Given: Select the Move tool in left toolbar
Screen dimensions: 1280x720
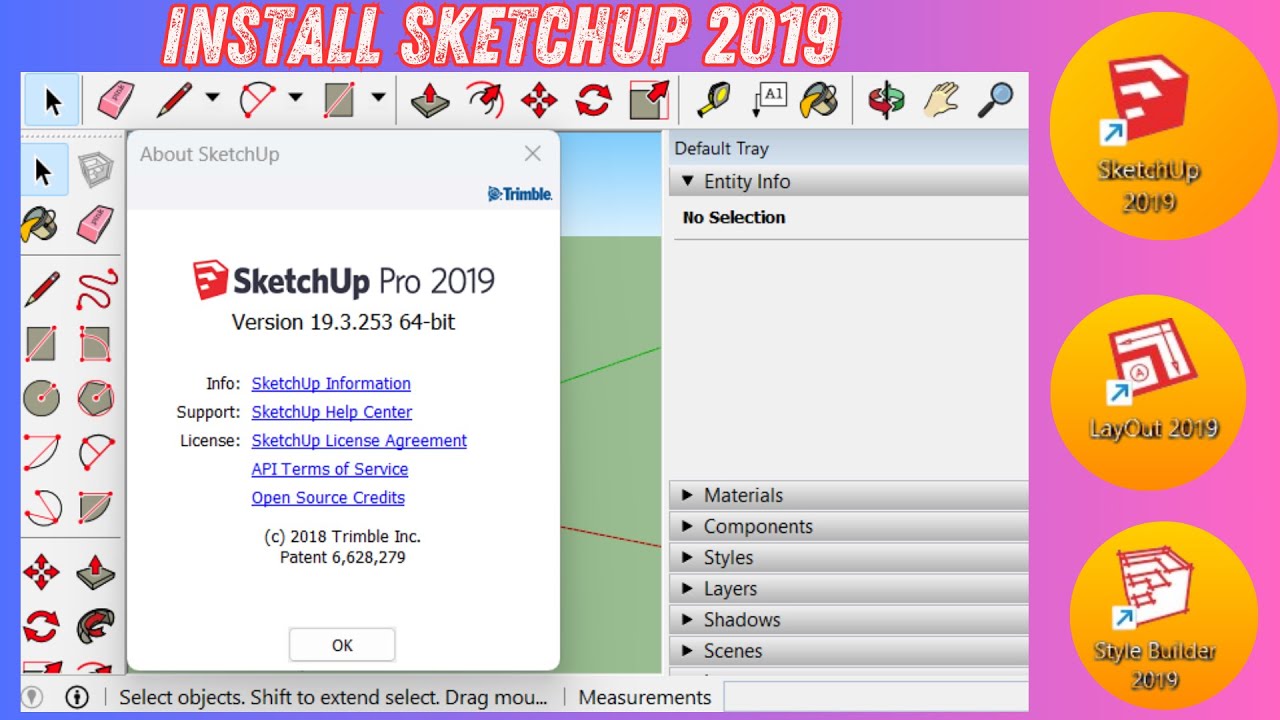Looking at the screenshot, I should coord(41,573).
